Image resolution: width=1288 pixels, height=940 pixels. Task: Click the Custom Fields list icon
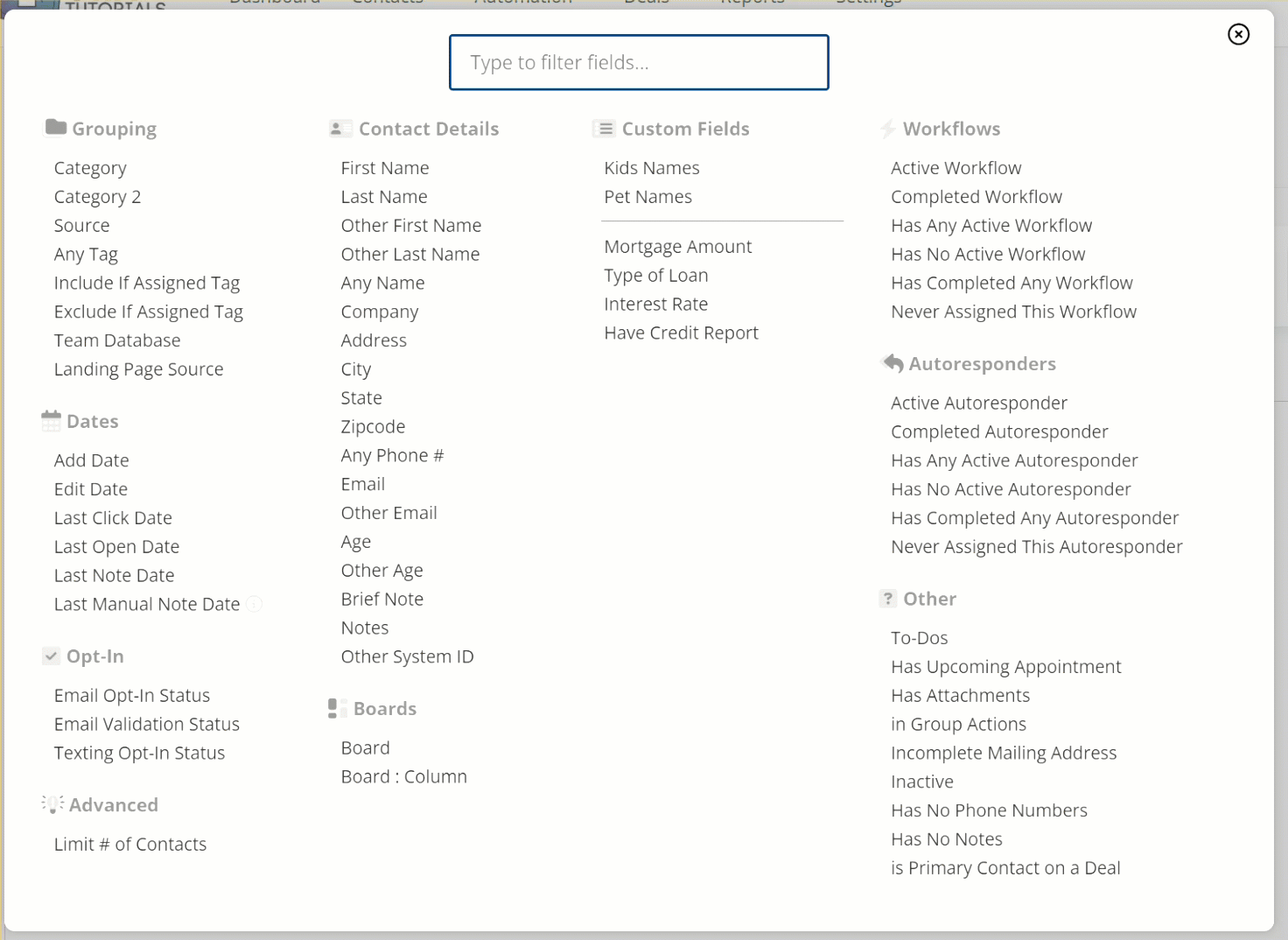point(604,129)
